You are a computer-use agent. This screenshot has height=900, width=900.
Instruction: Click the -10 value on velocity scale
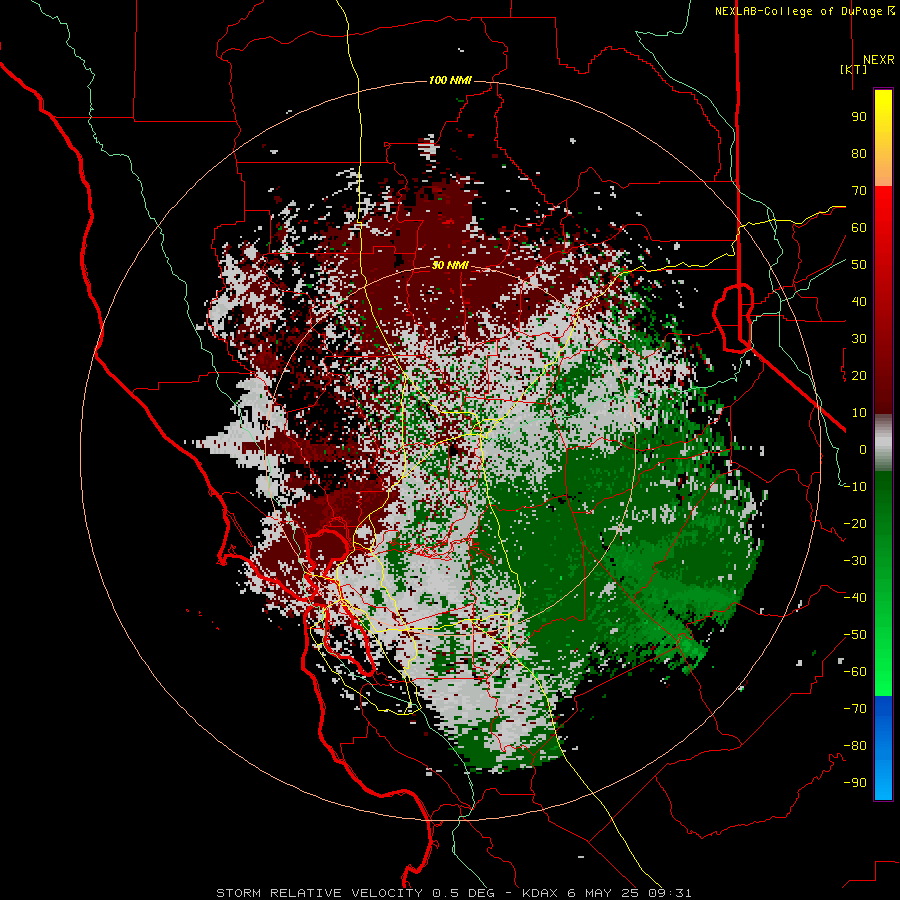[855, 487]
